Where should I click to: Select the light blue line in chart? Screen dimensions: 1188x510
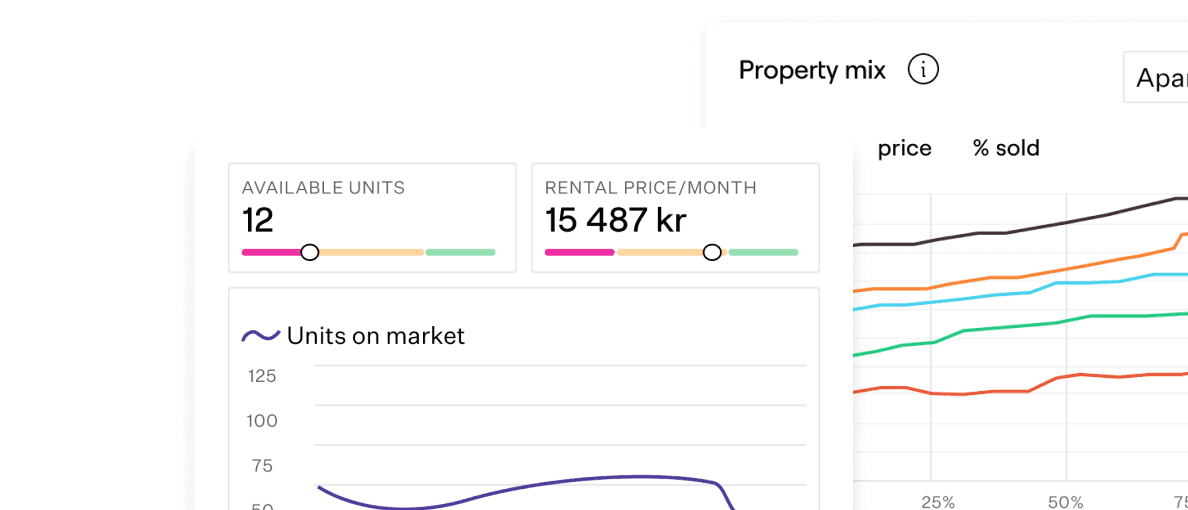click(x=1000, y=295)
